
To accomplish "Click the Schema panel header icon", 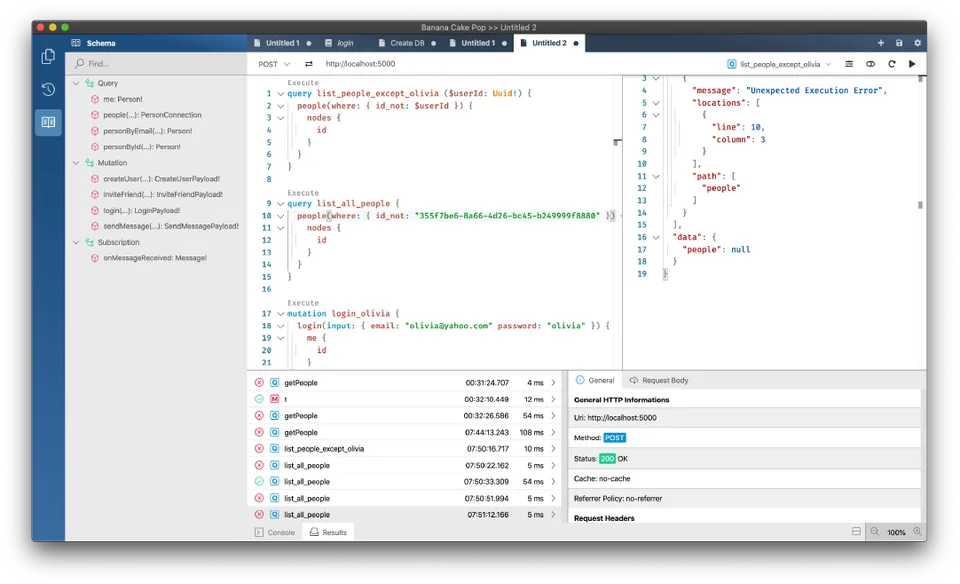I will [x=76, y=43].
